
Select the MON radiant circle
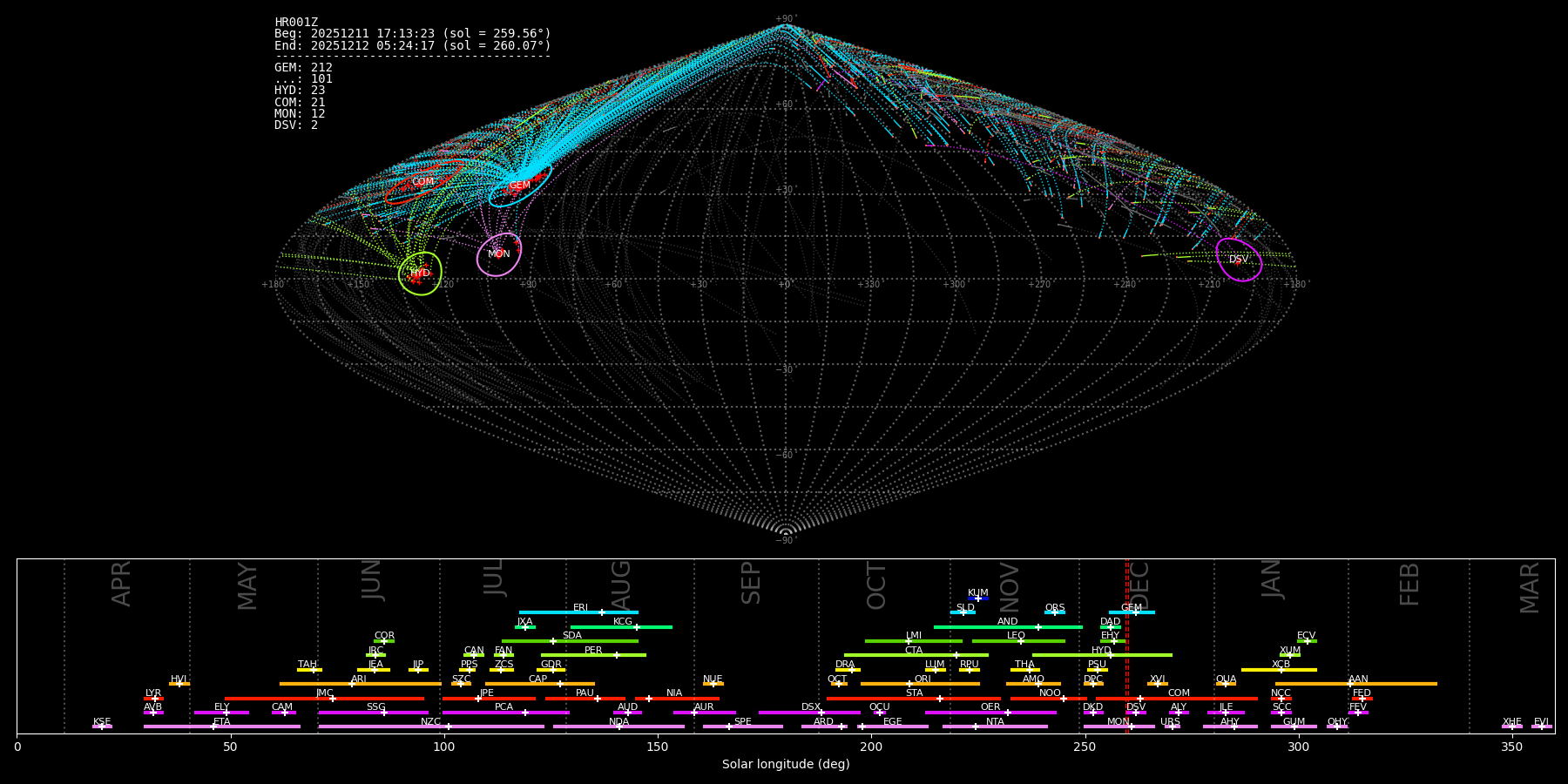click(x=499, y=254)
